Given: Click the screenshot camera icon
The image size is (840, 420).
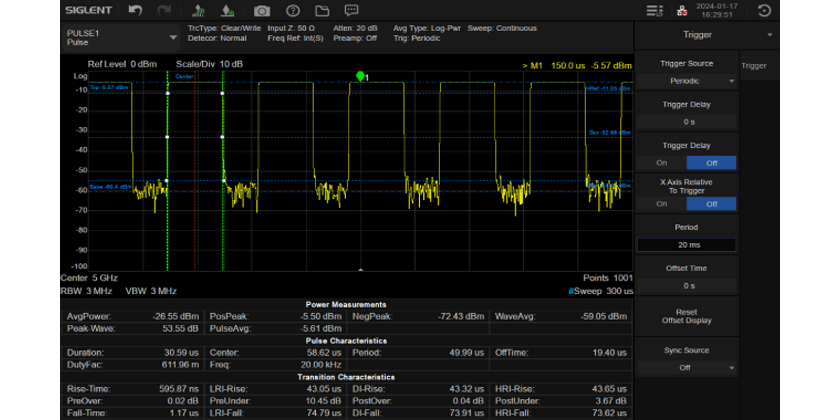Looking at the screenshot, I should click(262, 11).
